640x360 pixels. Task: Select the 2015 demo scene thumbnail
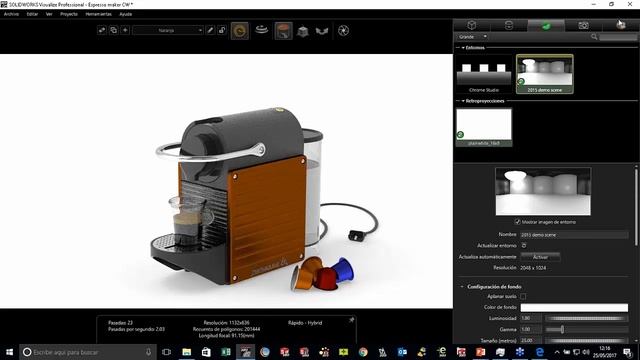(544, 74)
